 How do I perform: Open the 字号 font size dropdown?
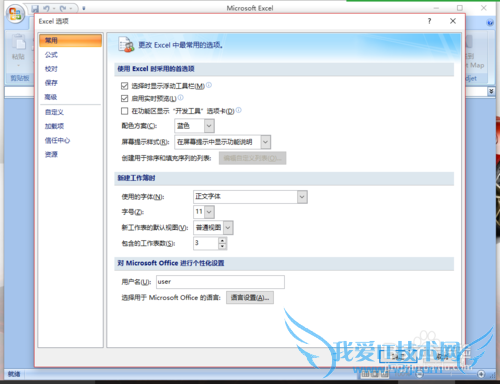[209, 212]
